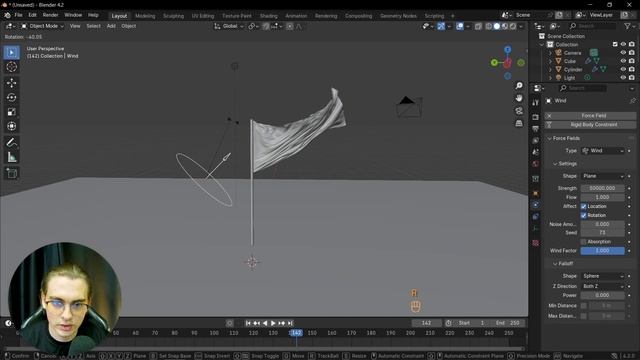This screenshot has height=360, width=640.
Task: Switch to the Shading workspace tab
Action: (269, 16)
